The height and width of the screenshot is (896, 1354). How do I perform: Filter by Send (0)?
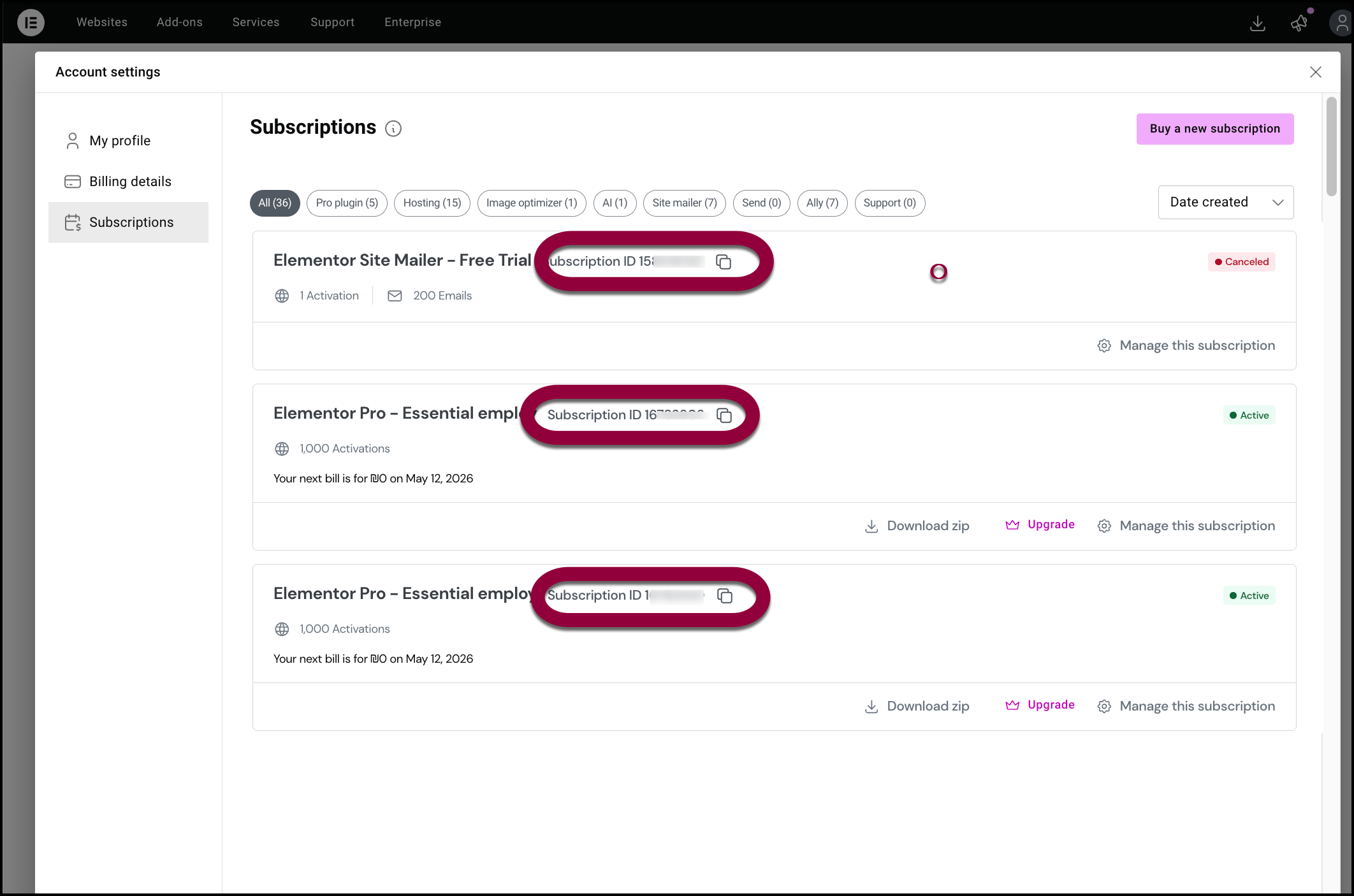[x=761, y=203]
